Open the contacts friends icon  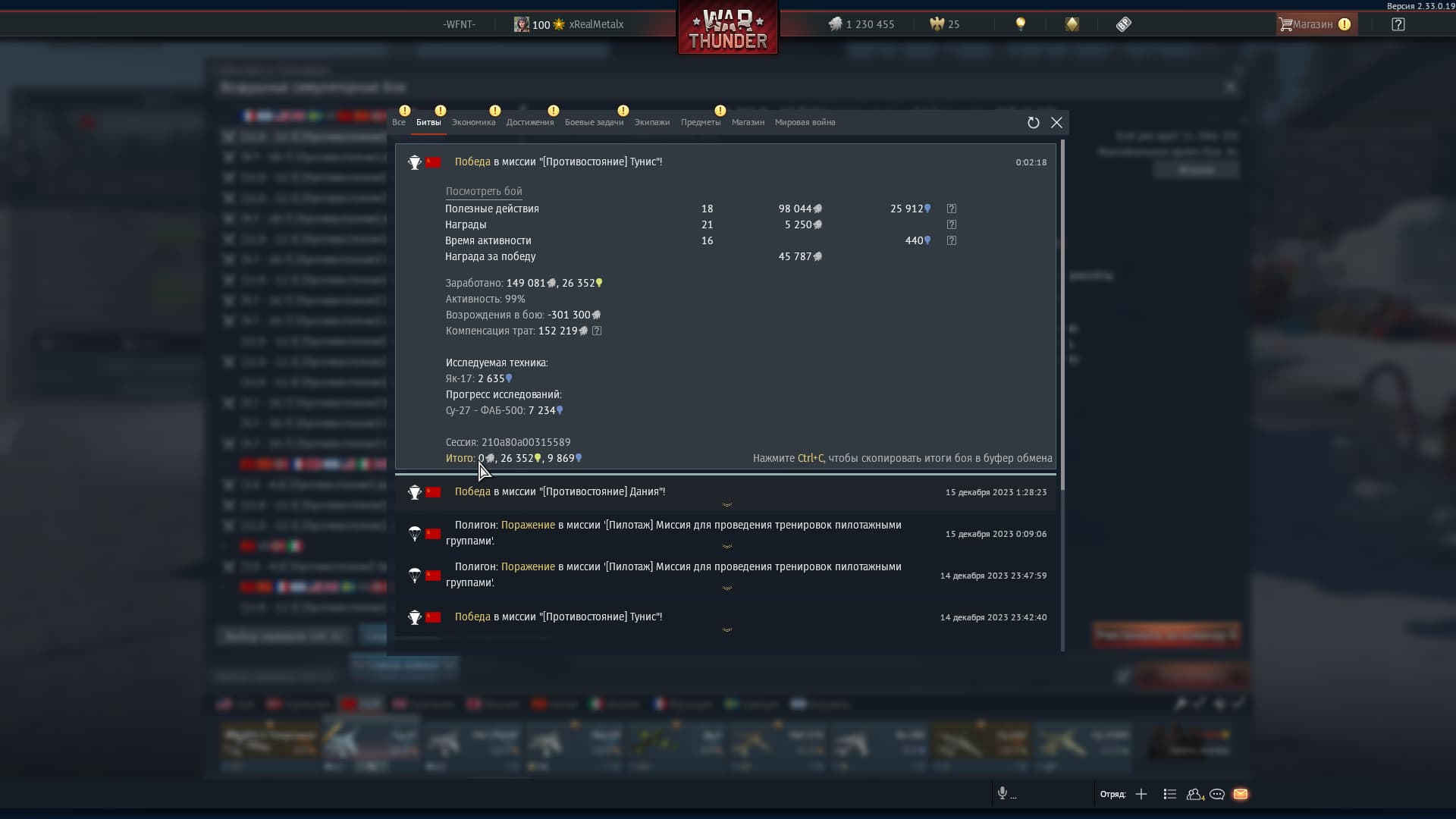tap(1194, 794)
